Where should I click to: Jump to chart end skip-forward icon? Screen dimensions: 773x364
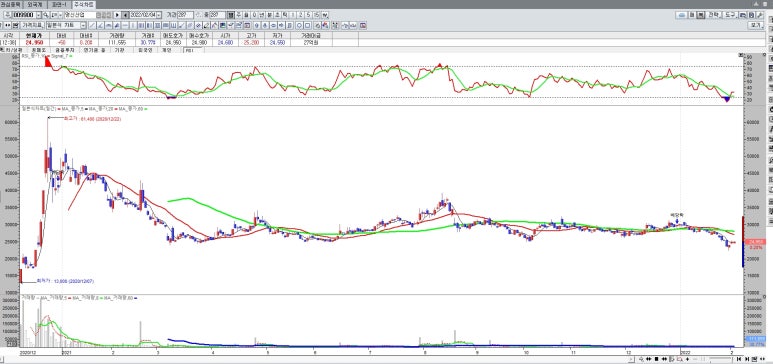tap(747, 359)
